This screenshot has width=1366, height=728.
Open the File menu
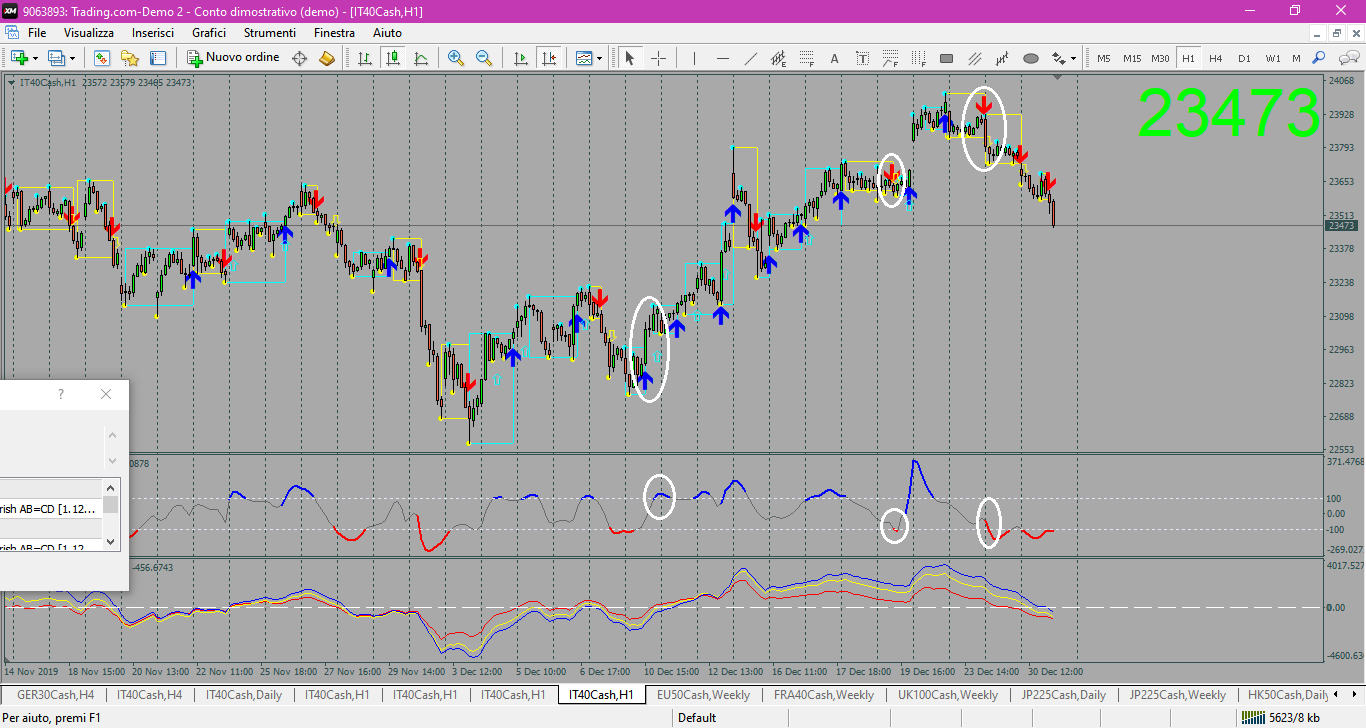37,33
